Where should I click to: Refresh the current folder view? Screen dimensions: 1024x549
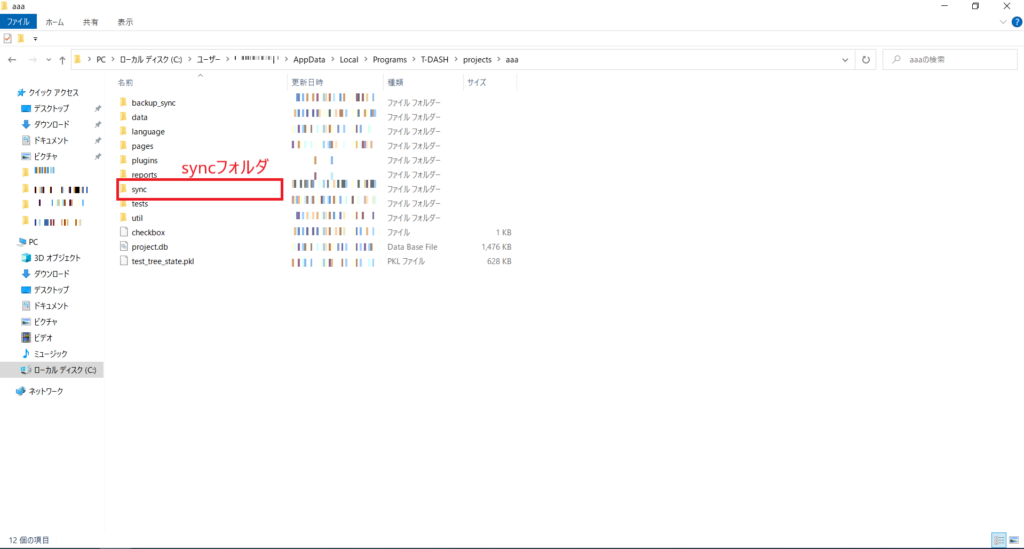(x=866, y=60)
